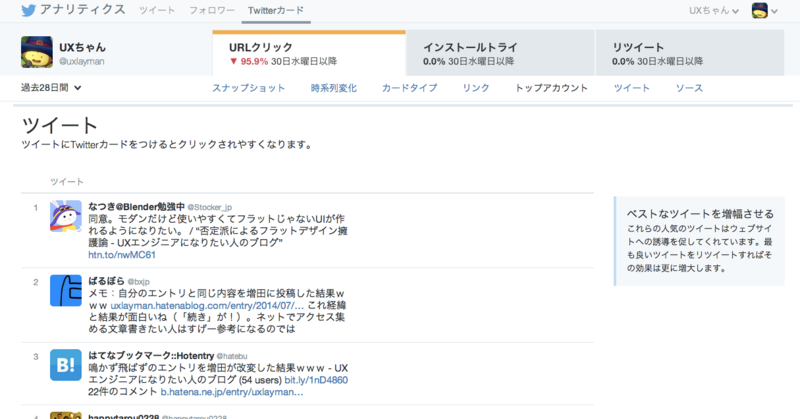
Task: Click the アナリティクス title text
Action: click(82, 10)
